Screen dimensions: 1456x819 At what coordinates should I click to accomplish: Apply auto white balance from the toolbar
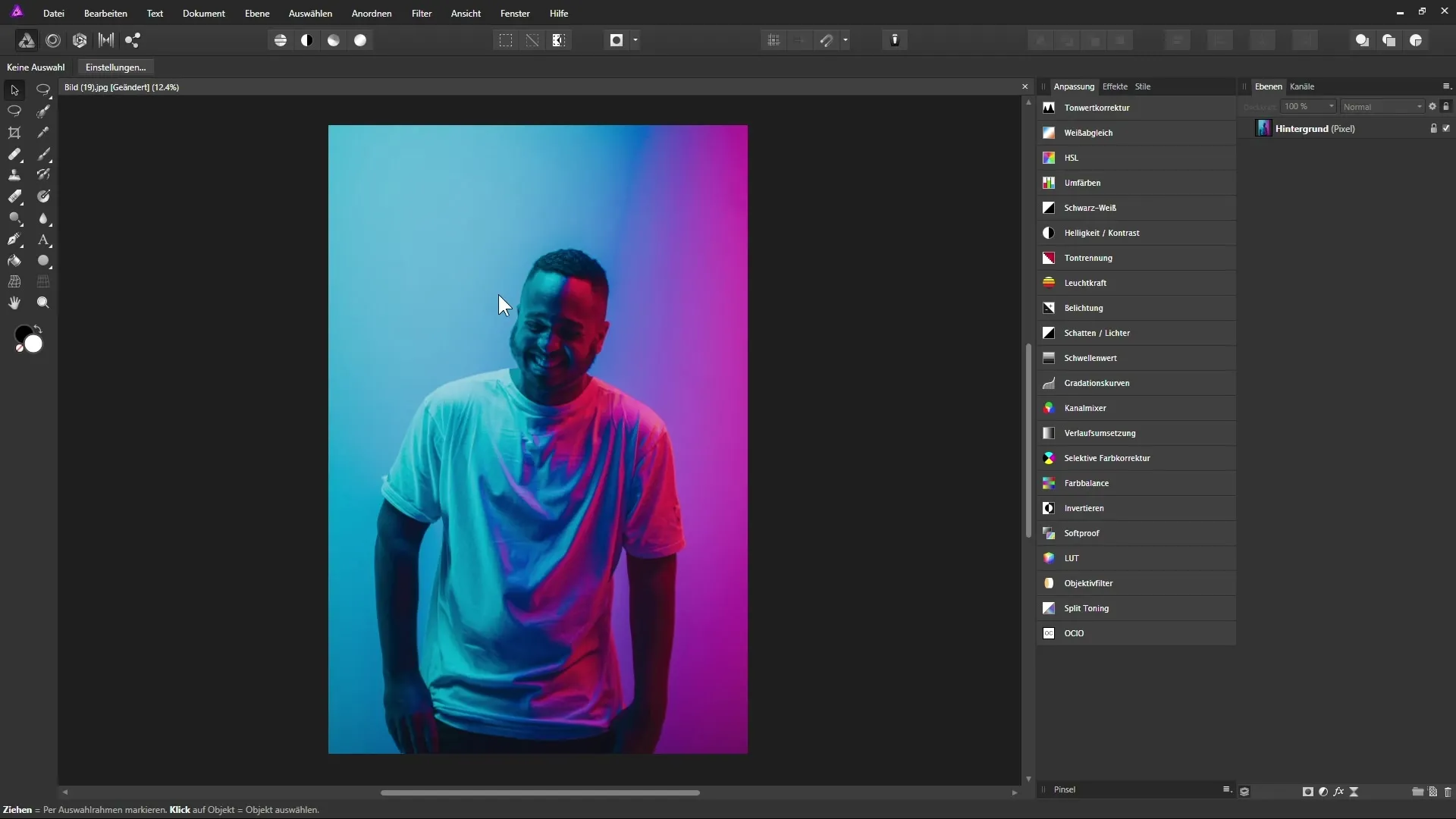360,40
